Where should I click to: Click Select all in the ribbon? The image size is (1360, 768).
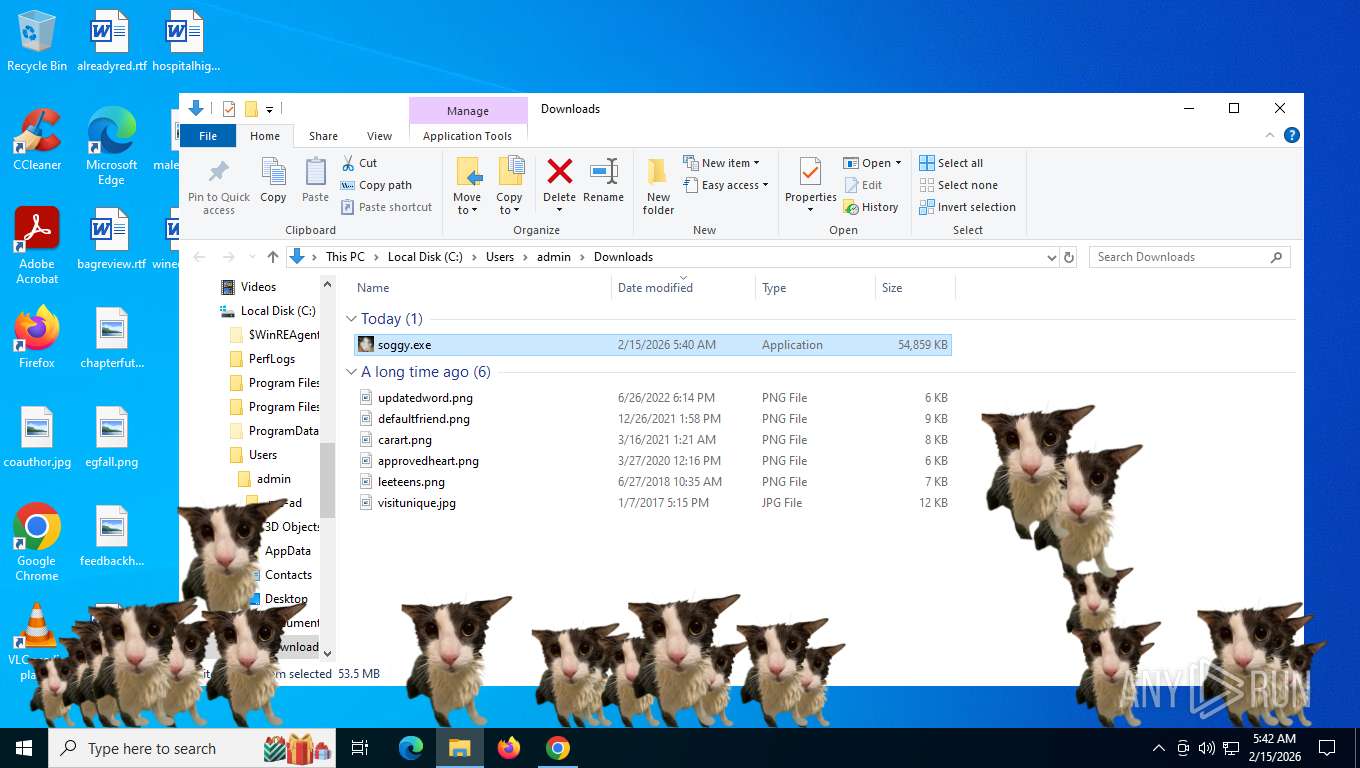pyautogui.click(x=951, y=163)
